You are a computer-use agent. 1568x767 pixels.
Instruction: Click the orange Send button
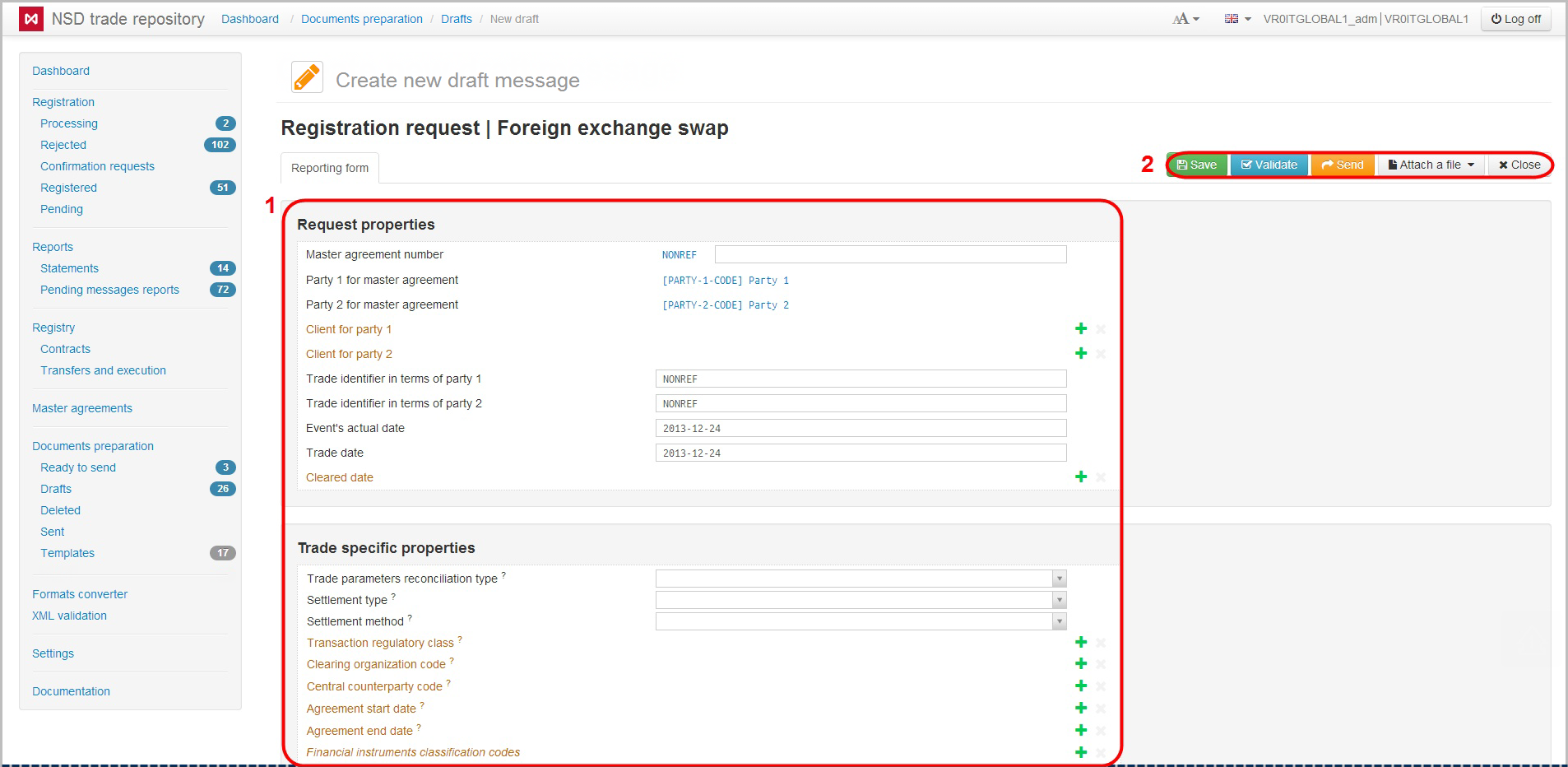tap(1342, 165)
